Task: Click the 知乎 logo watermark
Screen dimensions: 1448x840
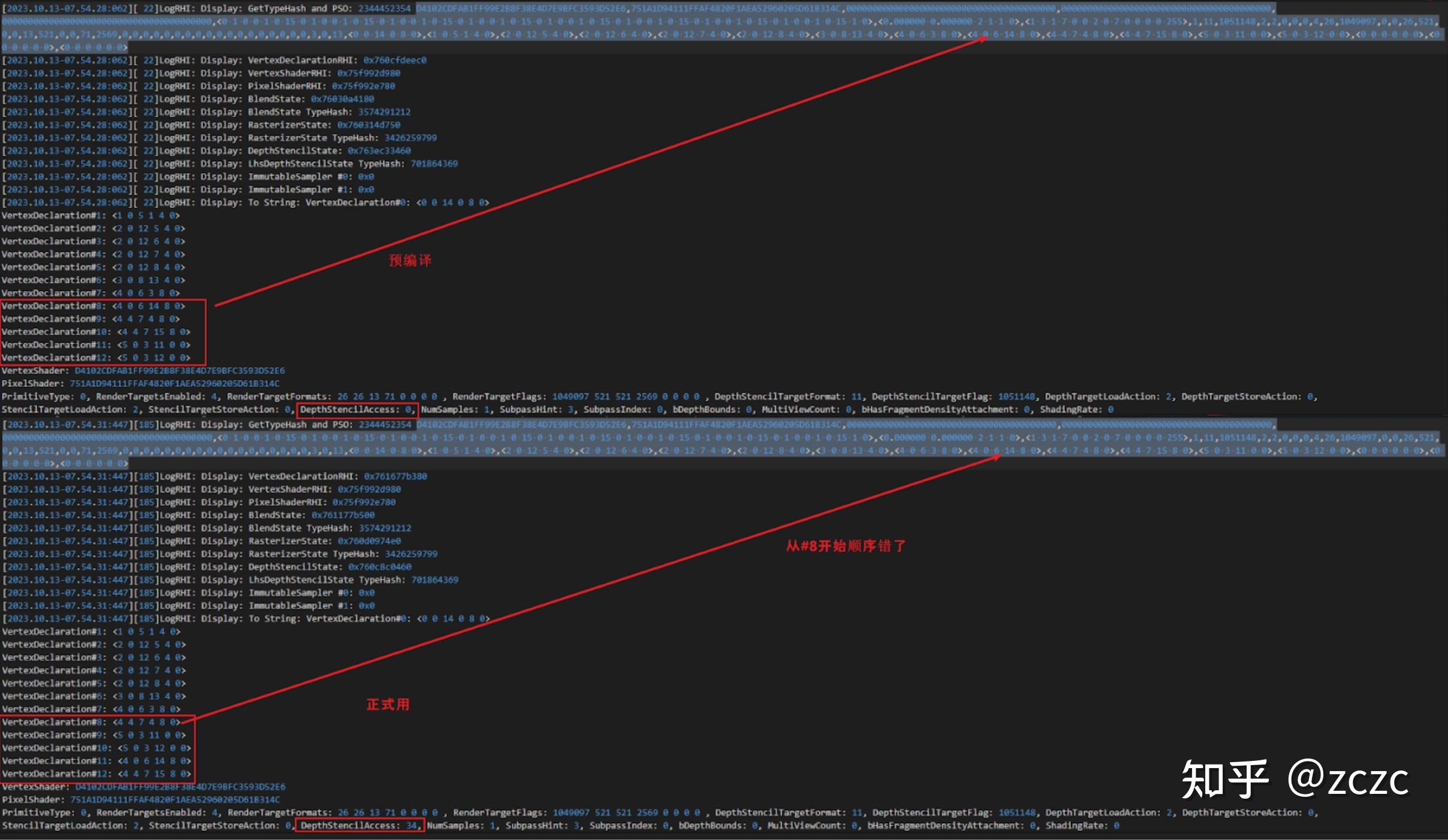Action: pyautogui.click(x=1224, y=779)
